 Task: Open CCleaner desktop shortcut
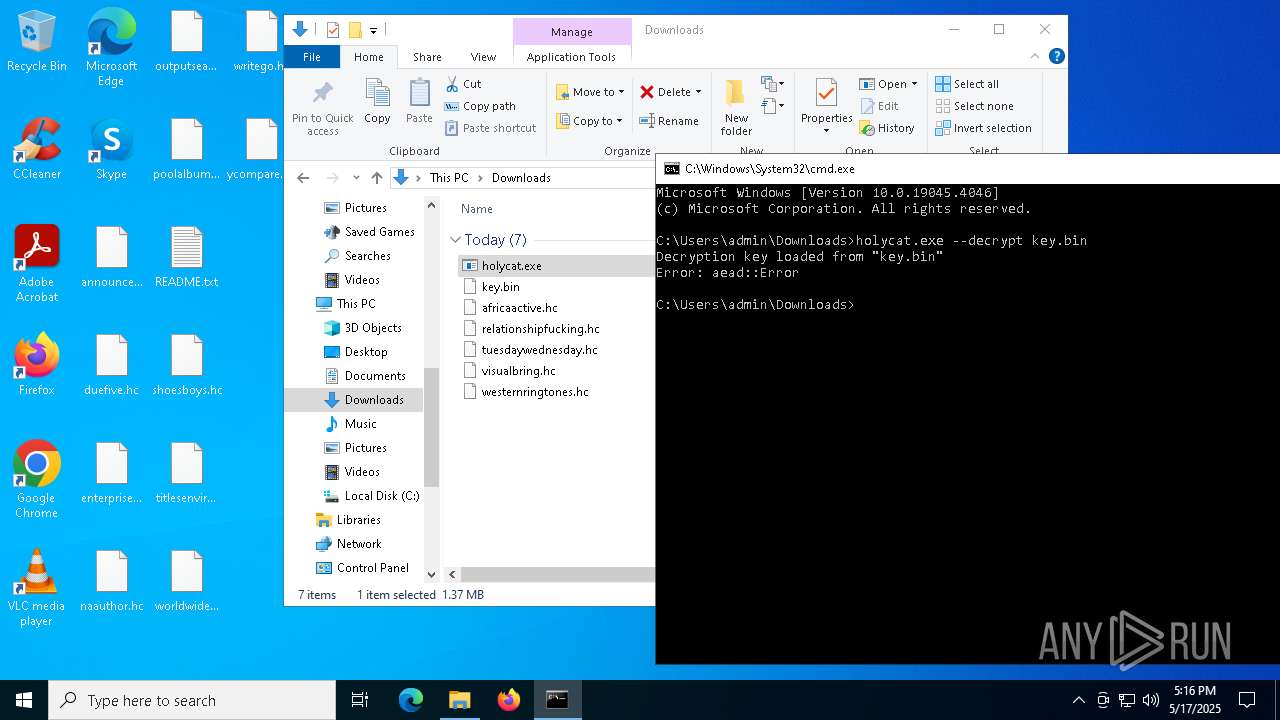click(x=37, y=150)
